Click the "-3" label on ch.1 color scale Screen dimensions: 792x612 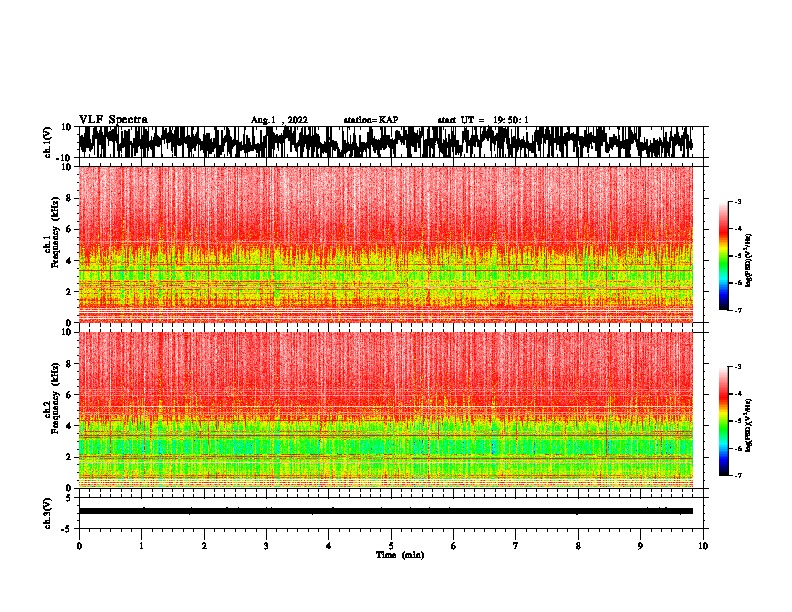(x=737, y=201)
